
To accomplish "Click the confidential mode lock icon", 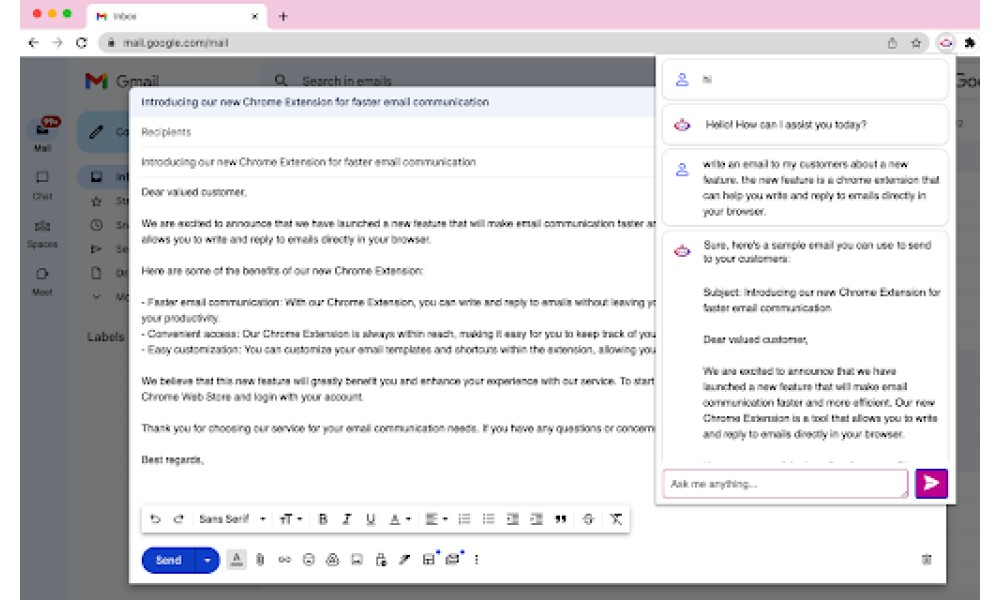I will click(x=381, y=560).
